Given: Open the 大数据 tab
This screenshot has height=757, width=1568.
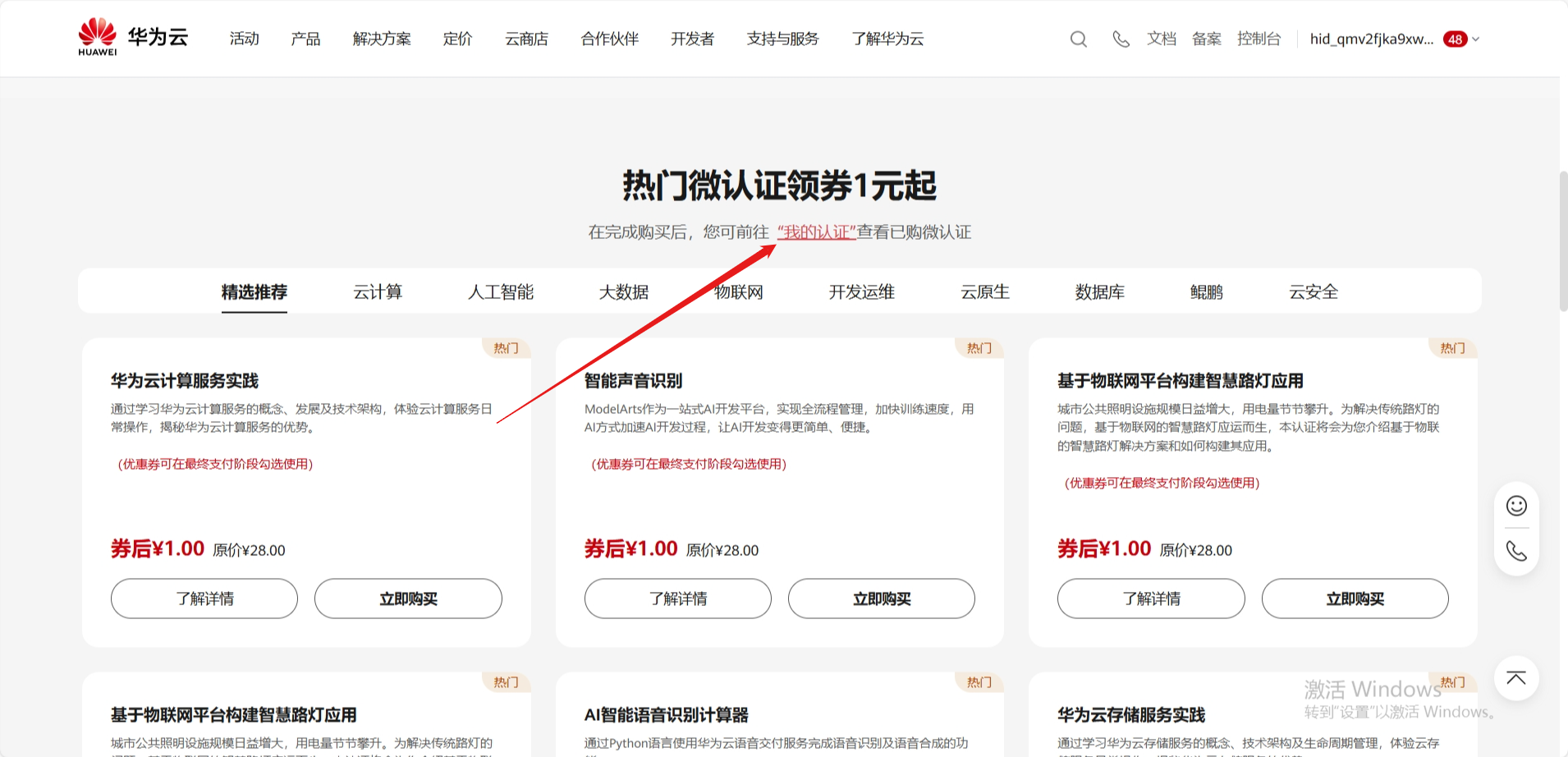Looking at the screenshot, I should (x=624, y=291).
